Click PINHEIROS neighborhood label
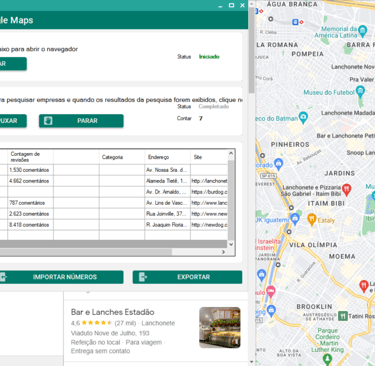 click(290, 144)
